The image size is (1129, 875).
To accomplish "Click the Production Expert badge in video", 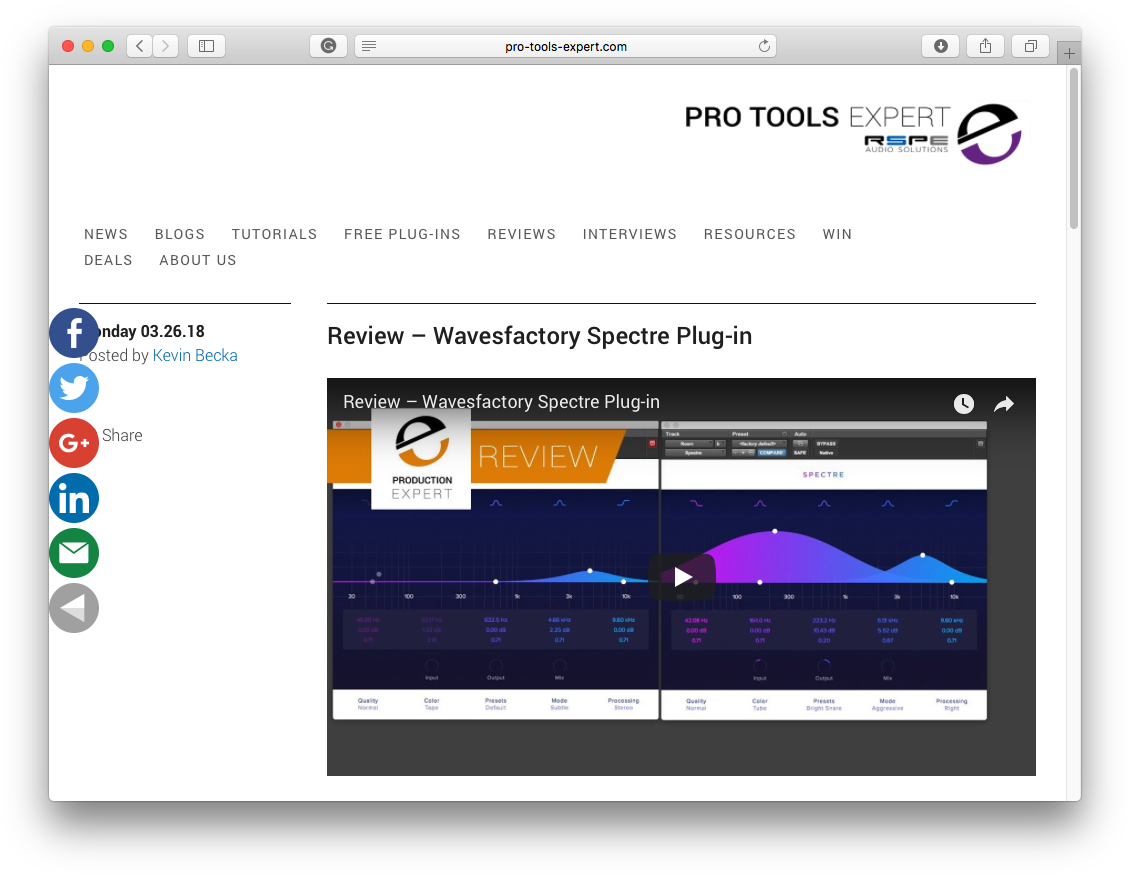I will pos(421,458).
